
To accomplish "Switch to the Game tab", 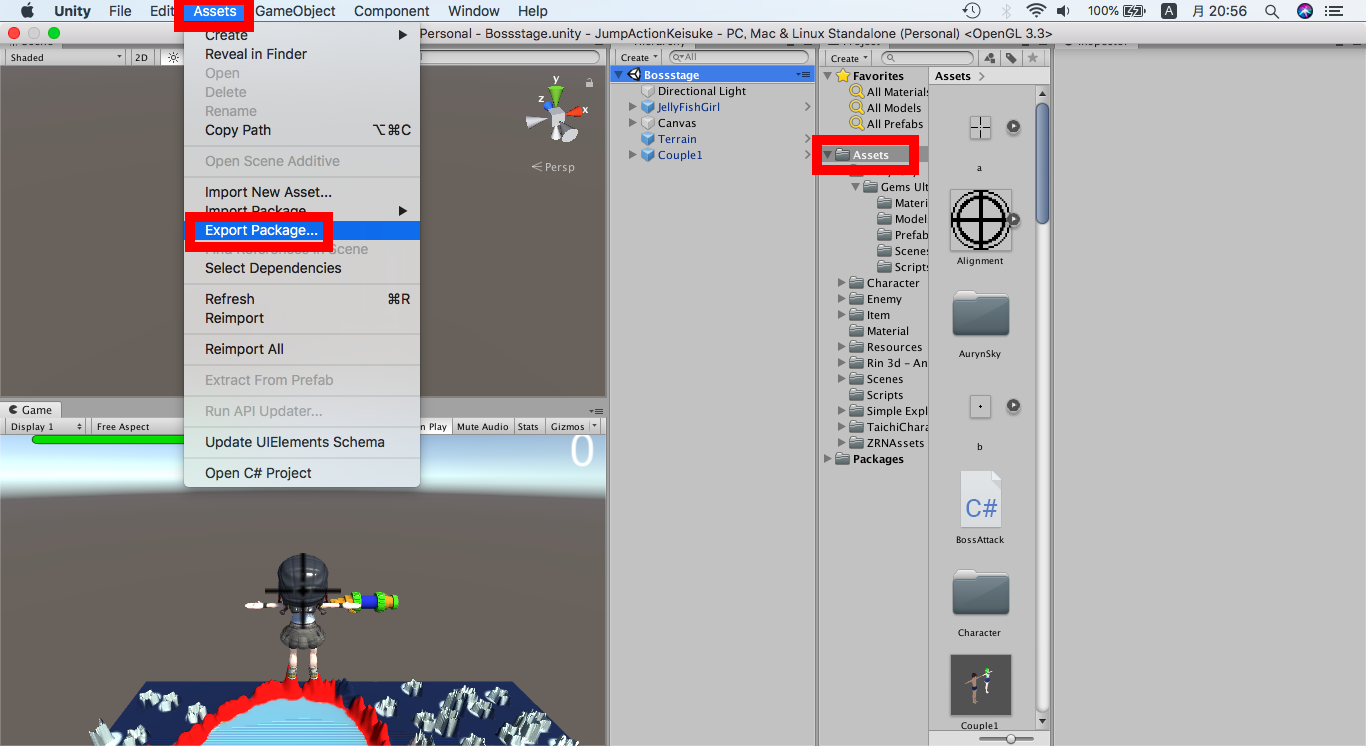I will 30,410.
